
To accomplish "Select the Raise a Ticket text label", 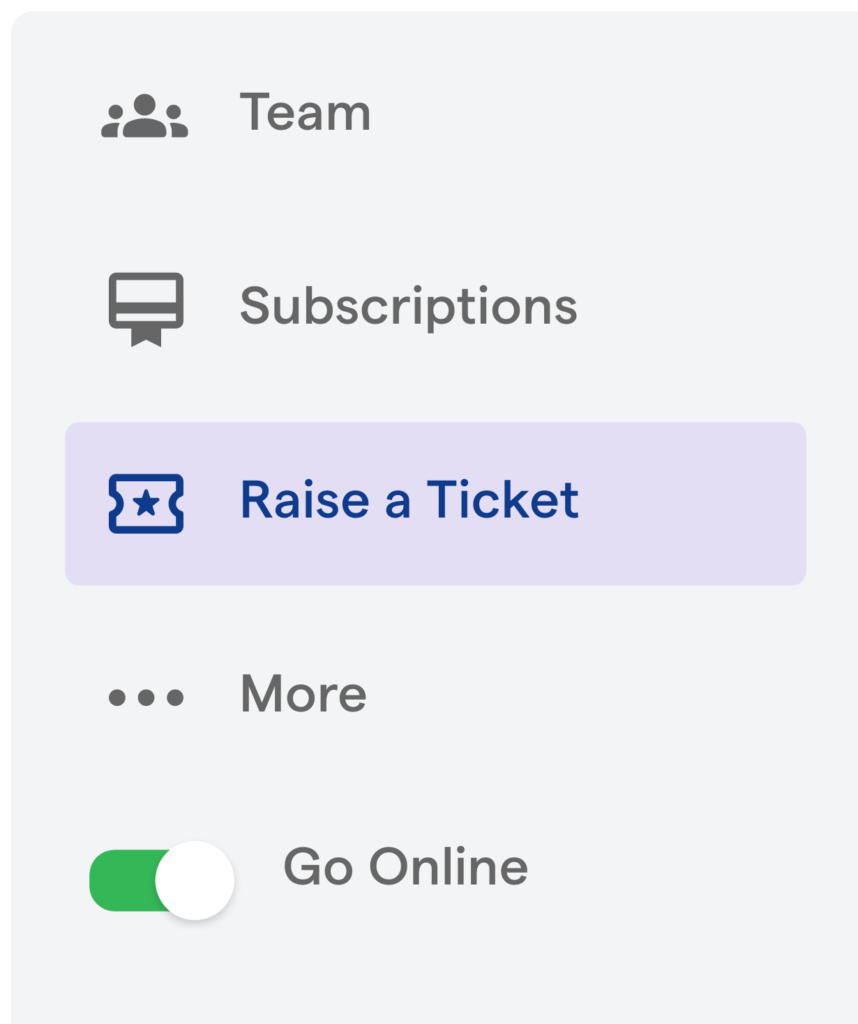I will tap(409, 500).
